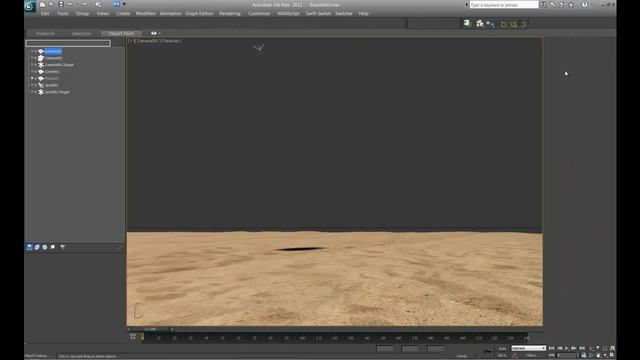Image resolution: width=640 pixels, height=360 pixels.
Task: Open the viewport plus [+] general menu
Action: (x=131, y=41)
